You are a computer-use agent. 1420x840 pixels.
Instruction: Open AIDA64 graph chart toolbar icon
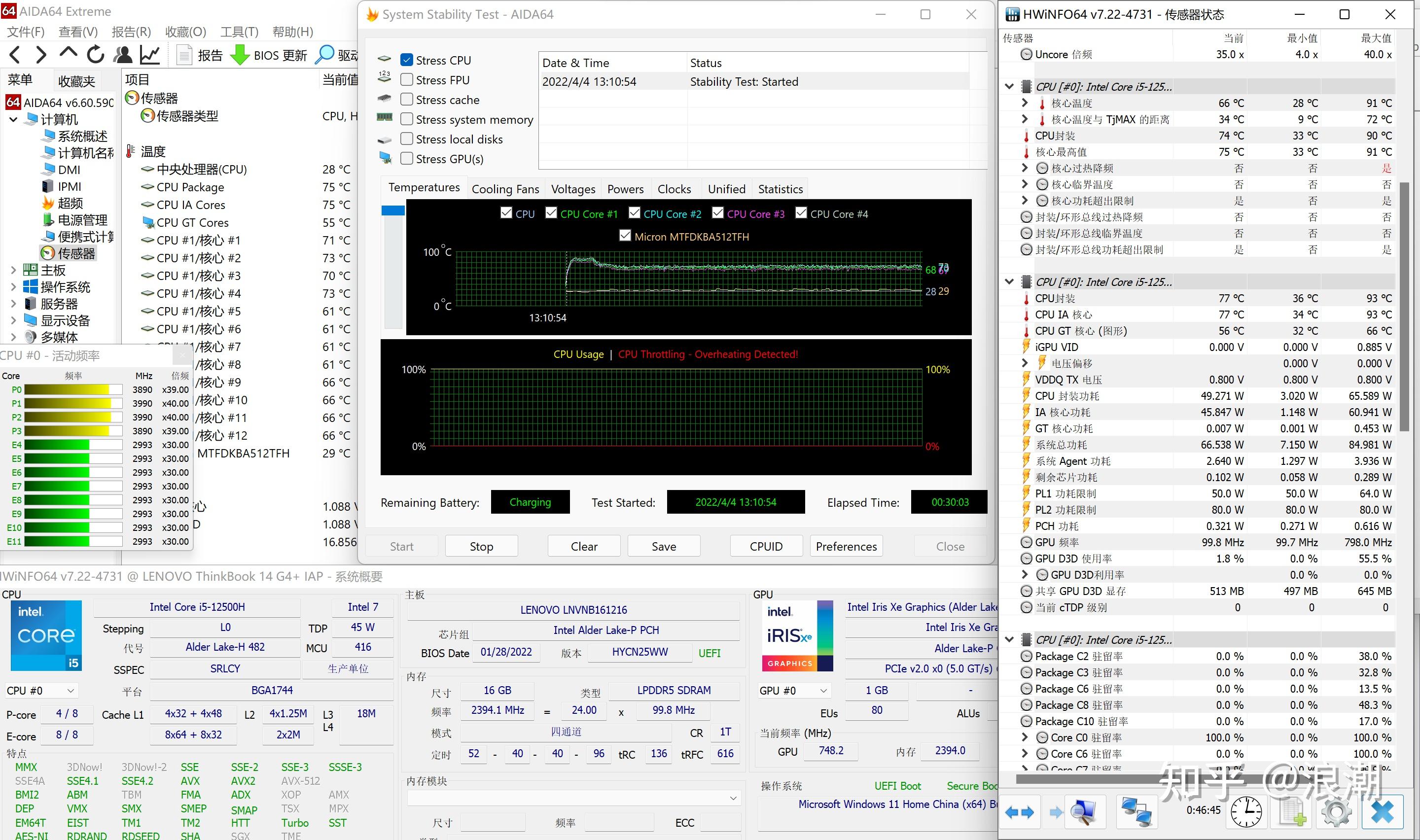pyautogui.click(x=150, y=54)
